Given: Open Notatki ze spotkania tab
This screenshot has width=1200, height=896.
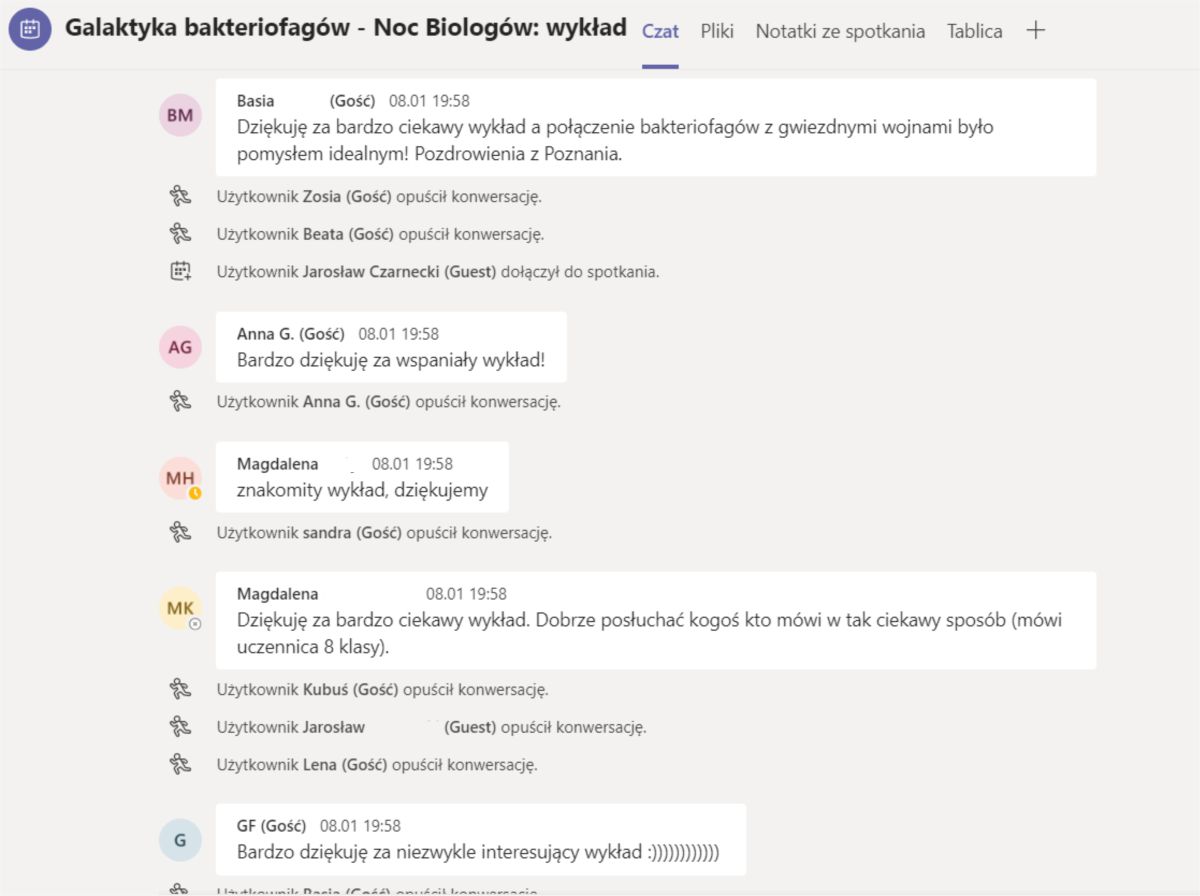Looking at the screenshot, I should pyautogui.click(x=840, y=31).
